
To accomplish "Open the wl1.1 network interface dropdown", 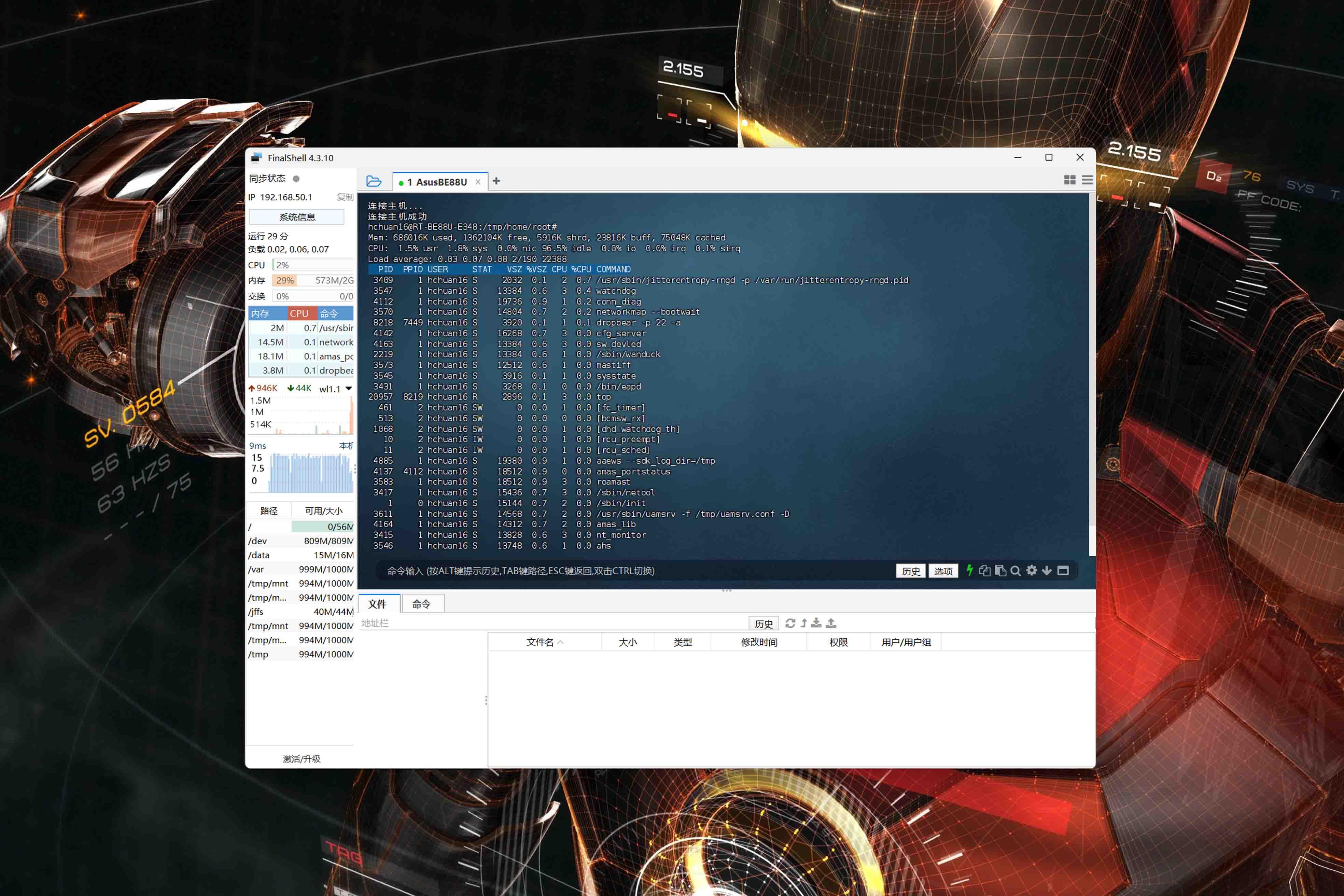I will click(x=349, y=389).
